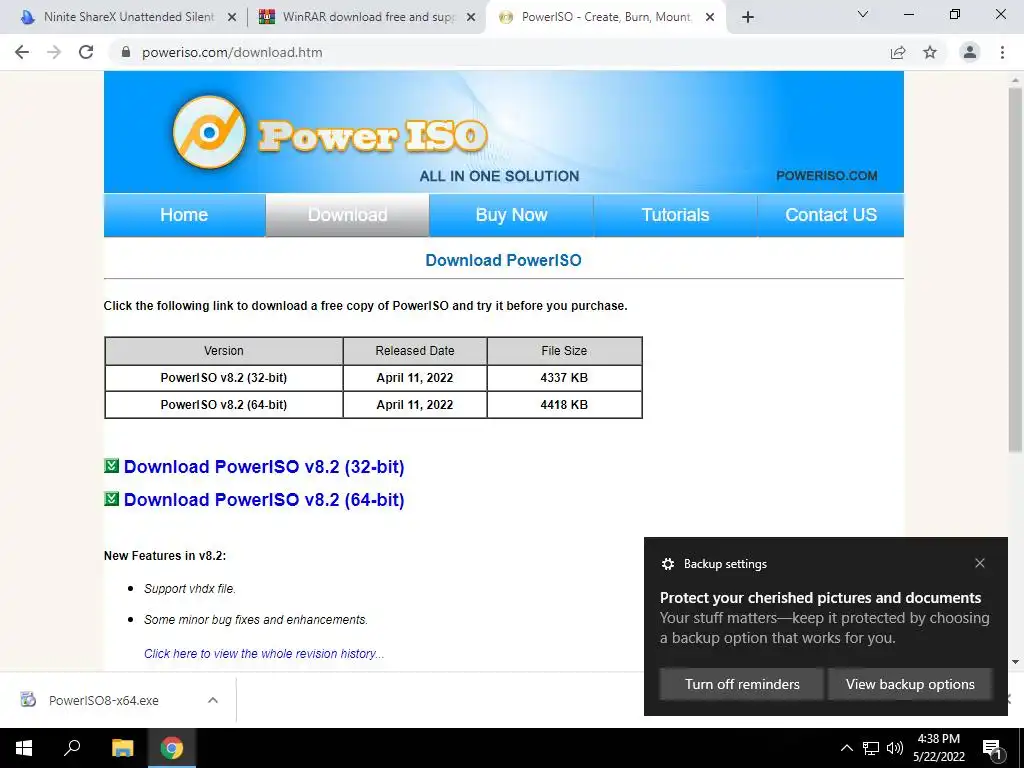Open Windows taskbar search
This screenshot has height=768, width=1024.
point(72,748)
